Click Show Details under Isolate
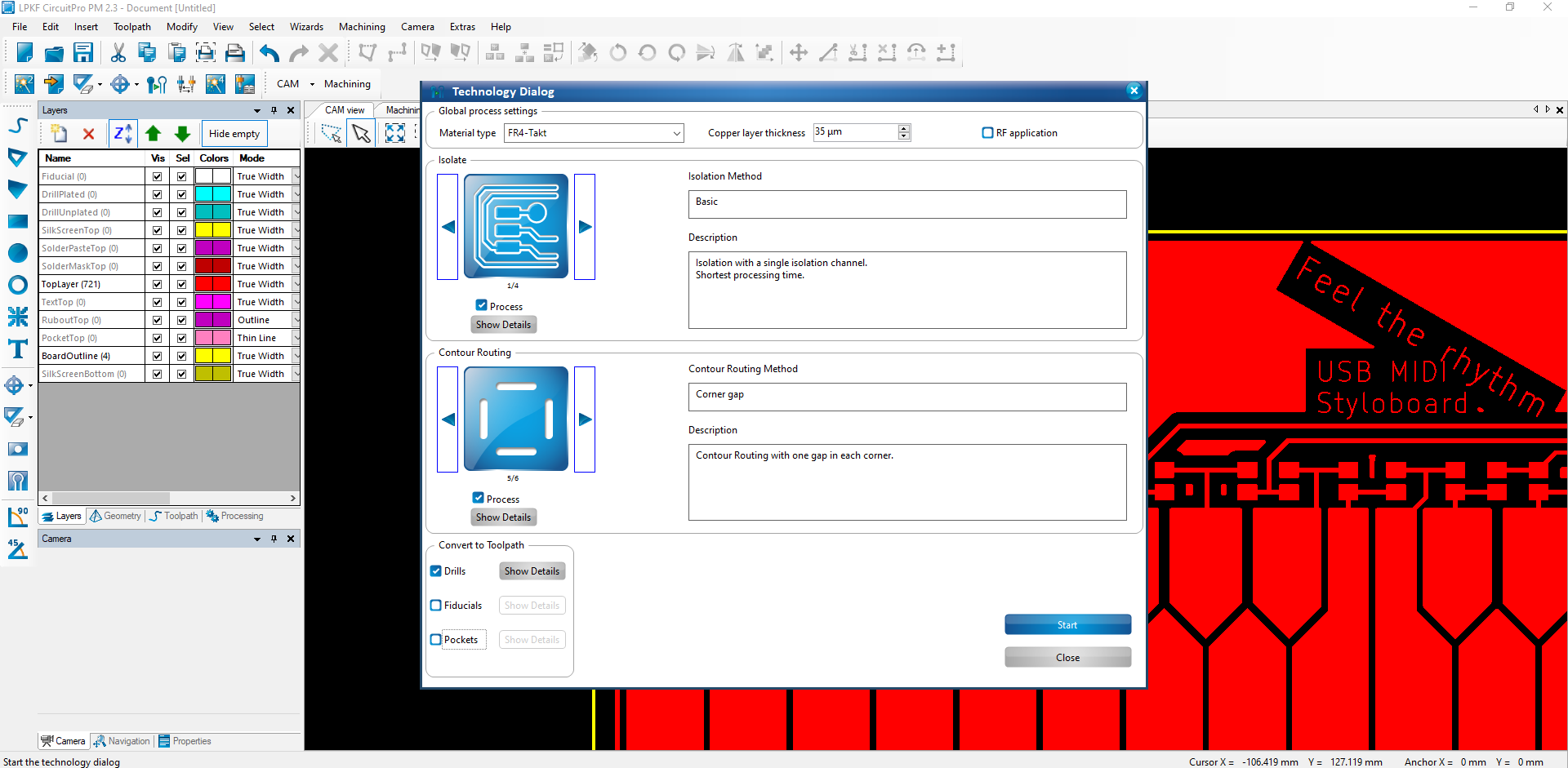 click(x=503, y=324)
